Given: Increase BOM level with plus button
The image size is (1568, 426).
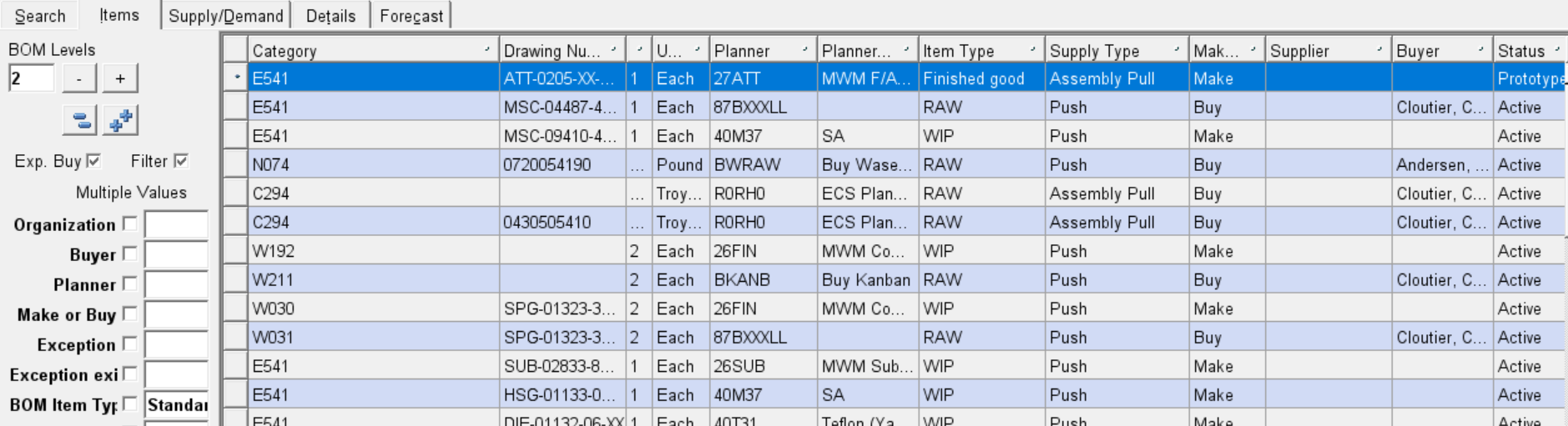Looking at the screenshot, I should pyautogui.click(x=120, y=78).
